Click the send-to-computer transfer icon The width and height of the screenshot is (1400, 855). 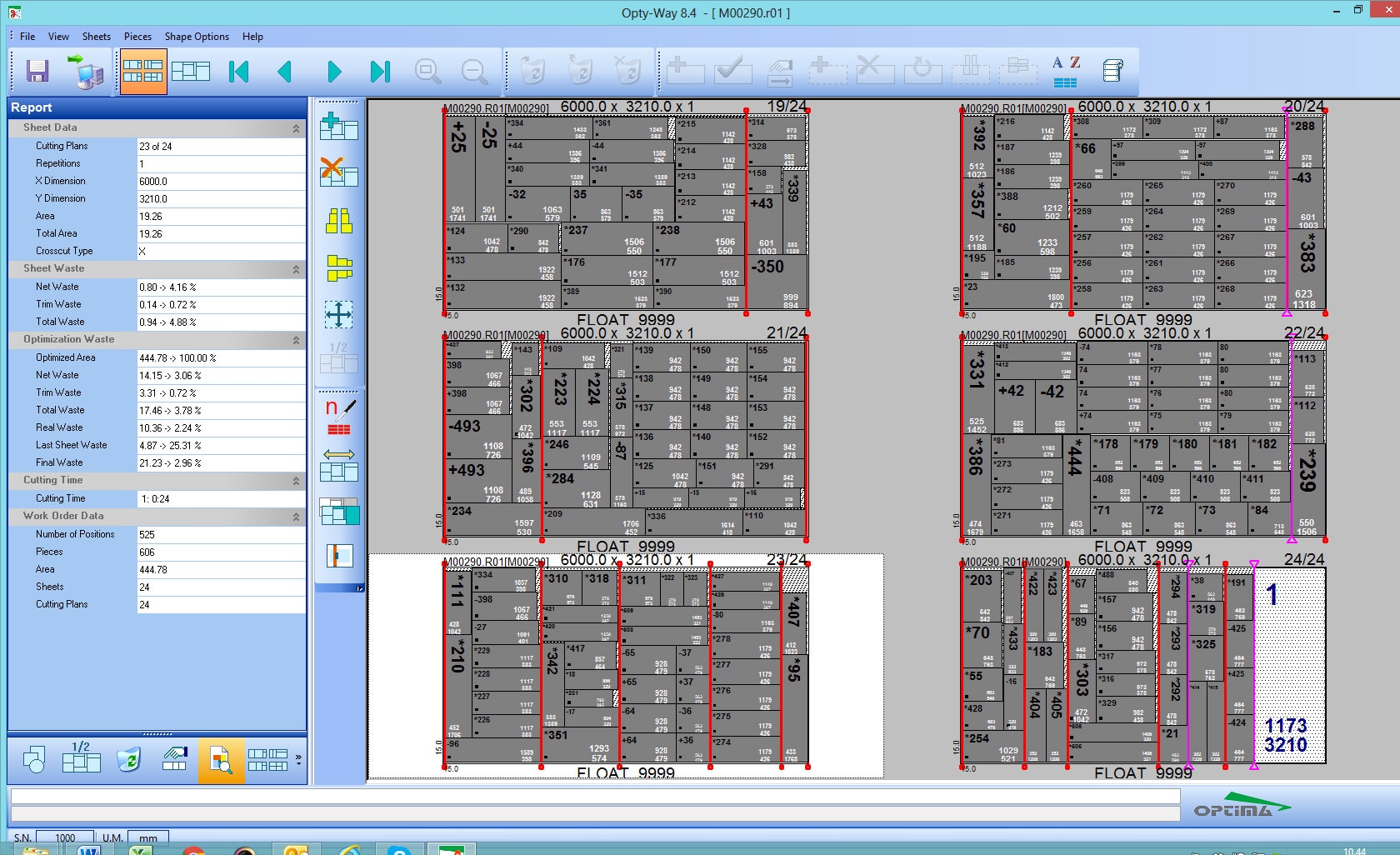86,72
